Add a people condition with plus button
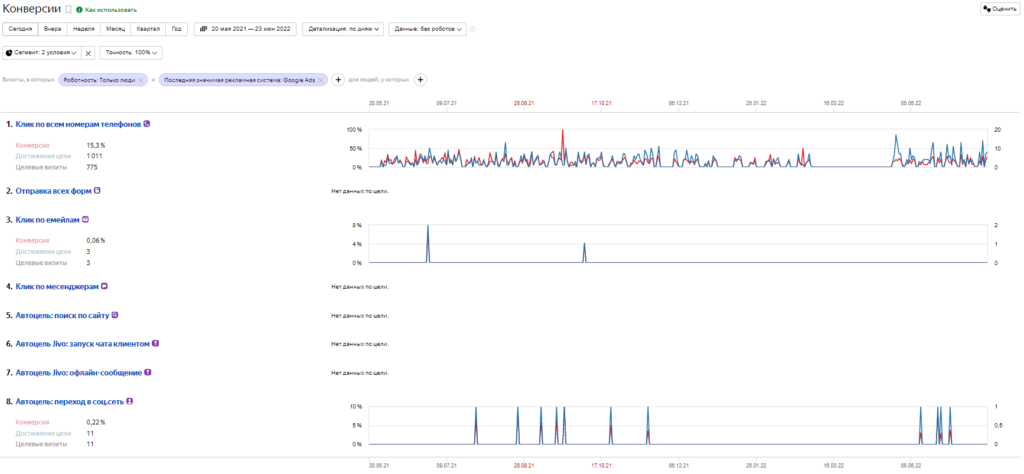The height and width of the screenshot is (474, 1024). click(421, 80)
